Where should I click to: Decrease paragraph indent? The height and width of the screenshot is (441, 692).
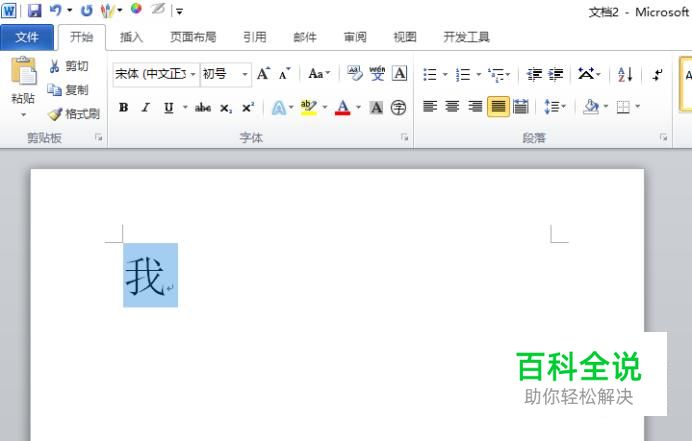pyautogui.click(x=534, y=74)
